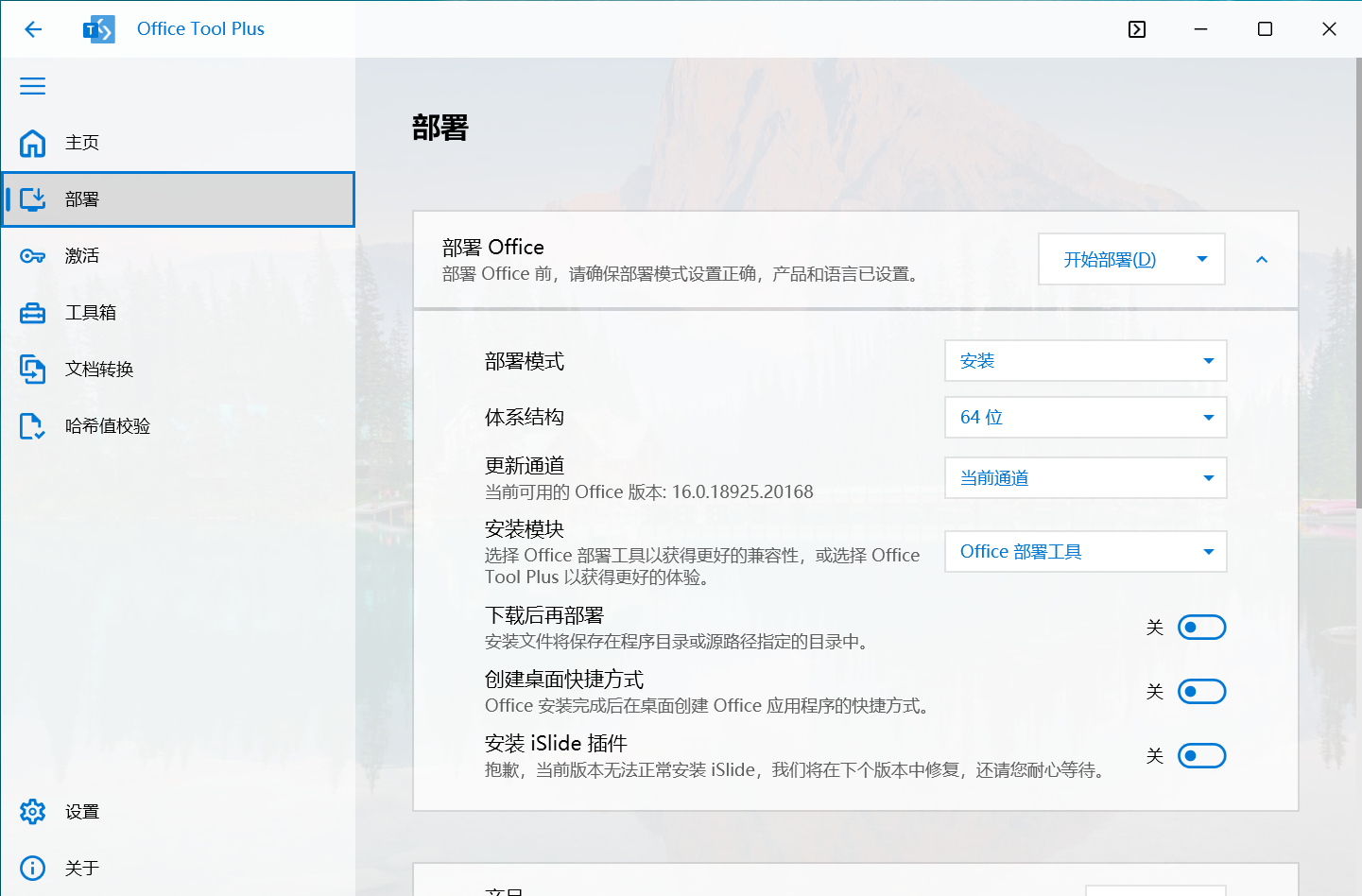
Task: Click the home icon beside 主页
Action: pos(33,143)
